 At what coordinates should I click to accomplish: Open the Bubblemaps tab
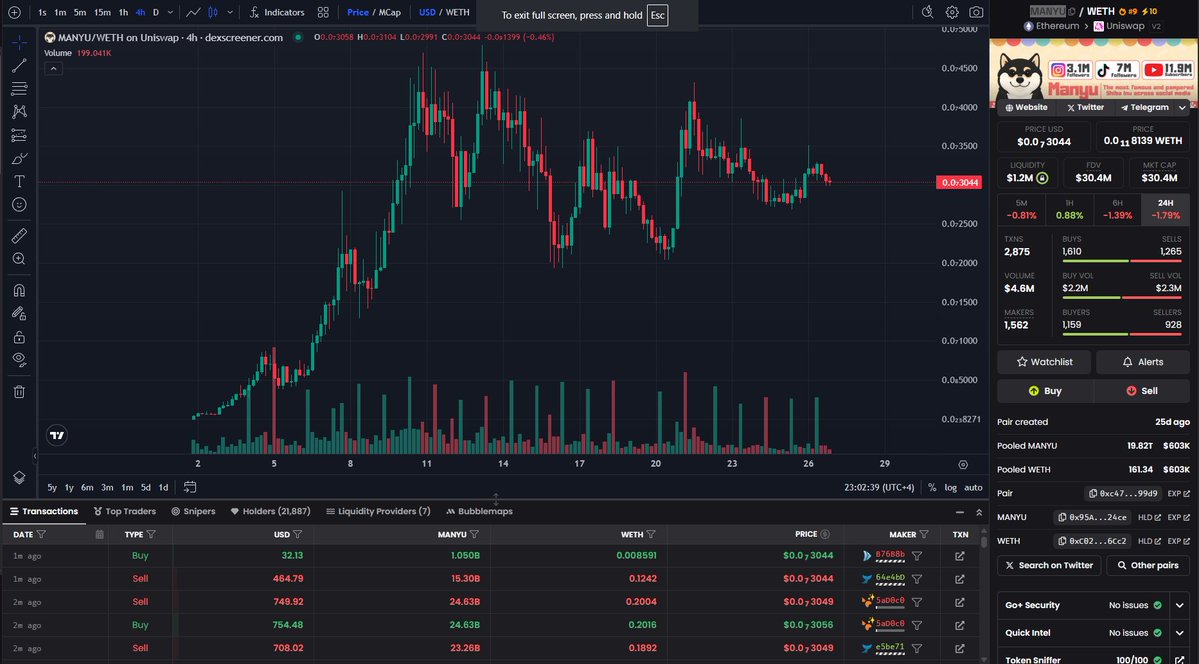[x=479, y=511]
